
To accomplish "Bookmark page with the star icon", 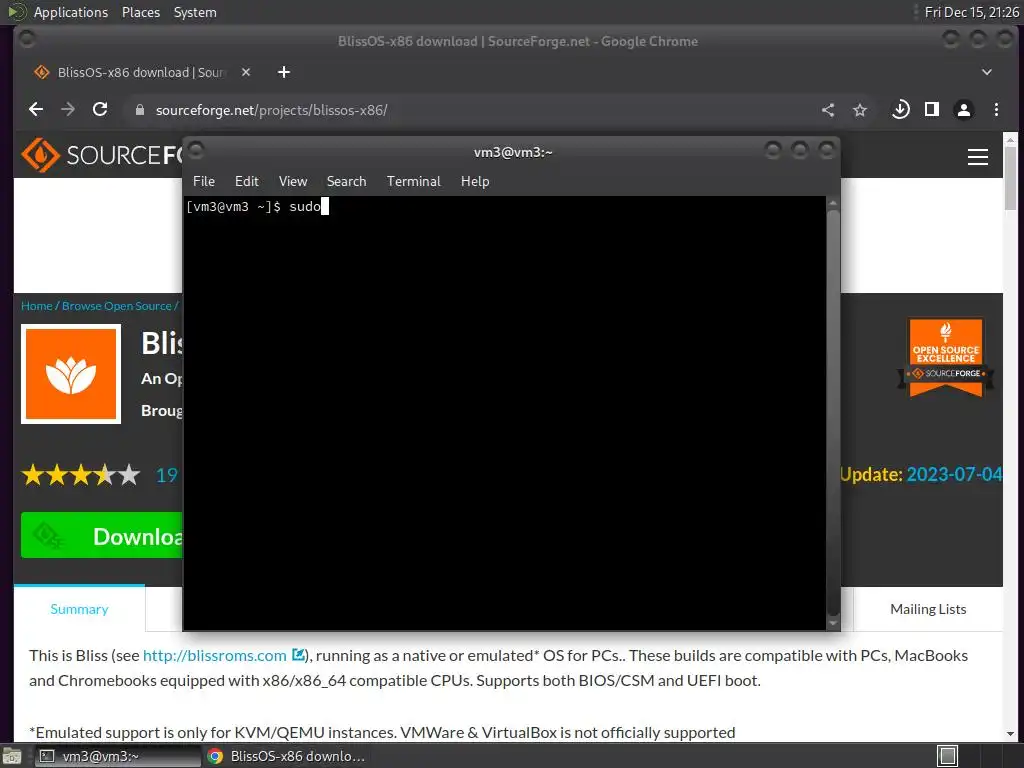I will 860,110.
